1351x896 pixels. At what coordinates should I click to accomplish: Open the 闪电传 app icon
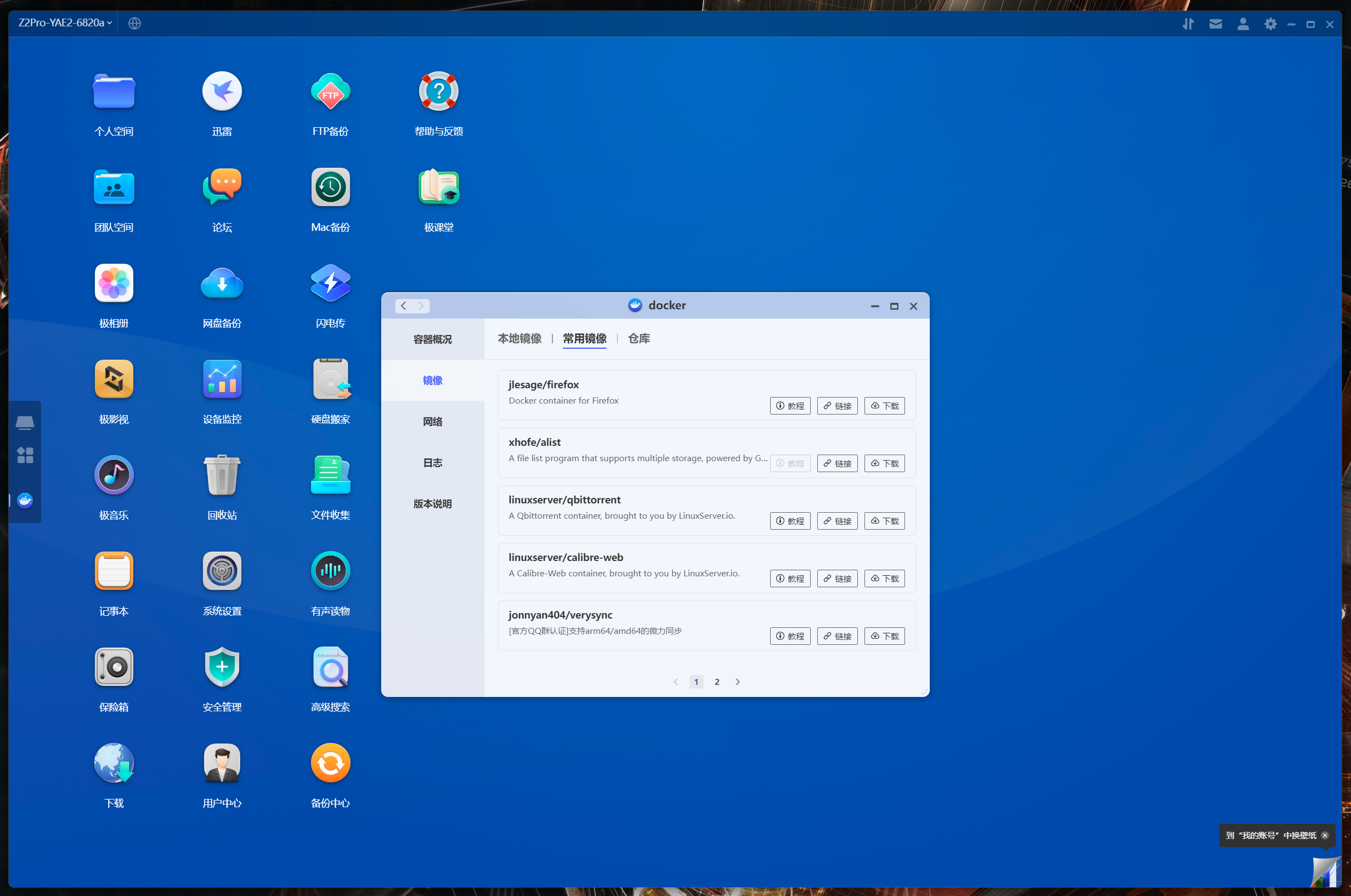click(x=330, y=283)
